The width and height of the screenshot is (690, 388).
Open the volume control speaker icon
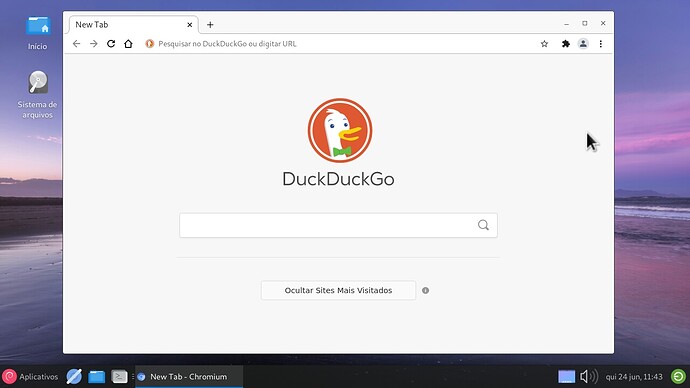coord(588,377)
